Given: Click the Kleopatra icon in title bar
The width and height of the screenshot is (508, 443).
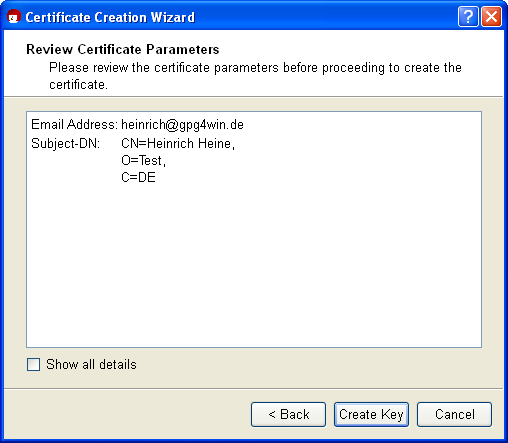Looking at the screenshot, I should pyautogui.click(x=14, y=17).
